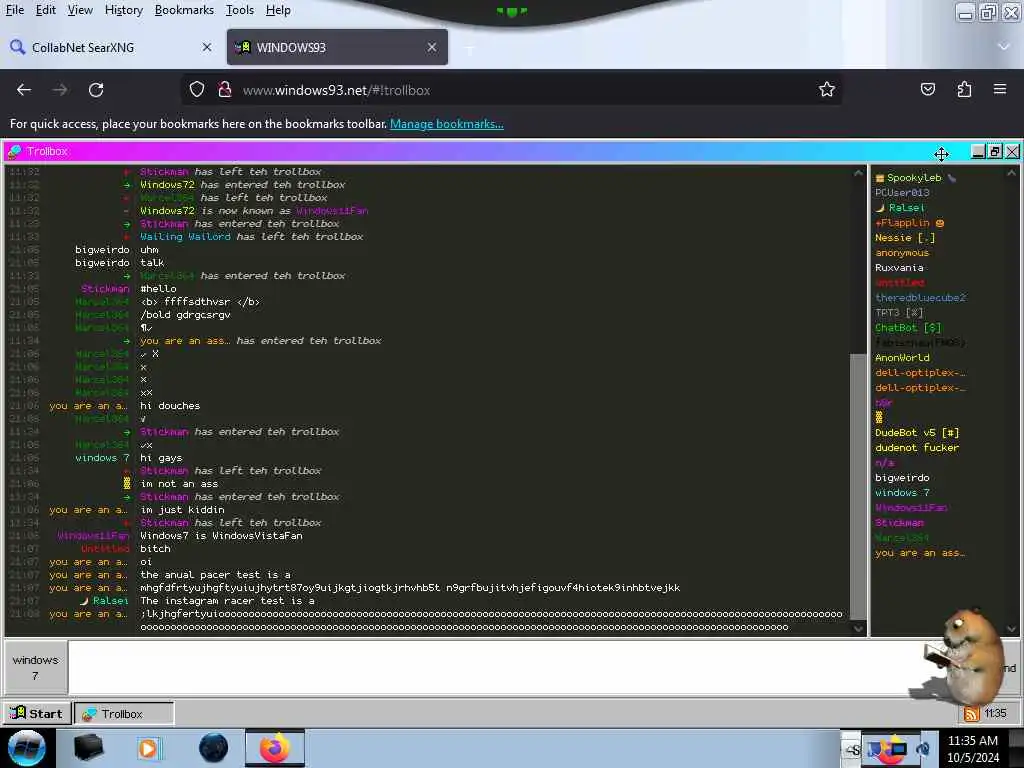Image resolution: width=1024 pixels, height=768 pixels.
Task: Click the user list scroll up arrow
Action: click(x=1012, y=173)
